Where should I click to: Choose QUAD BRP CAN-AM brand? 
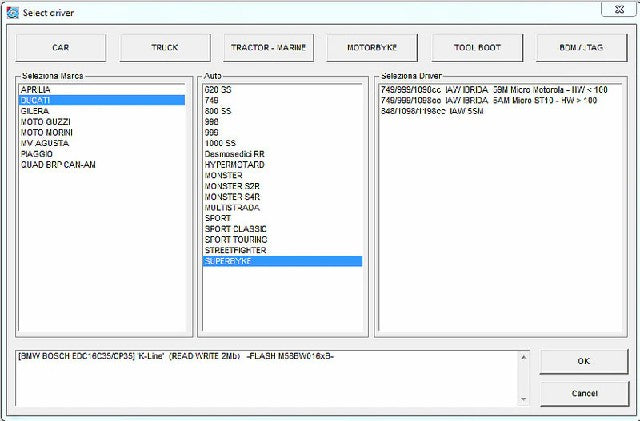tap(102, 165)
